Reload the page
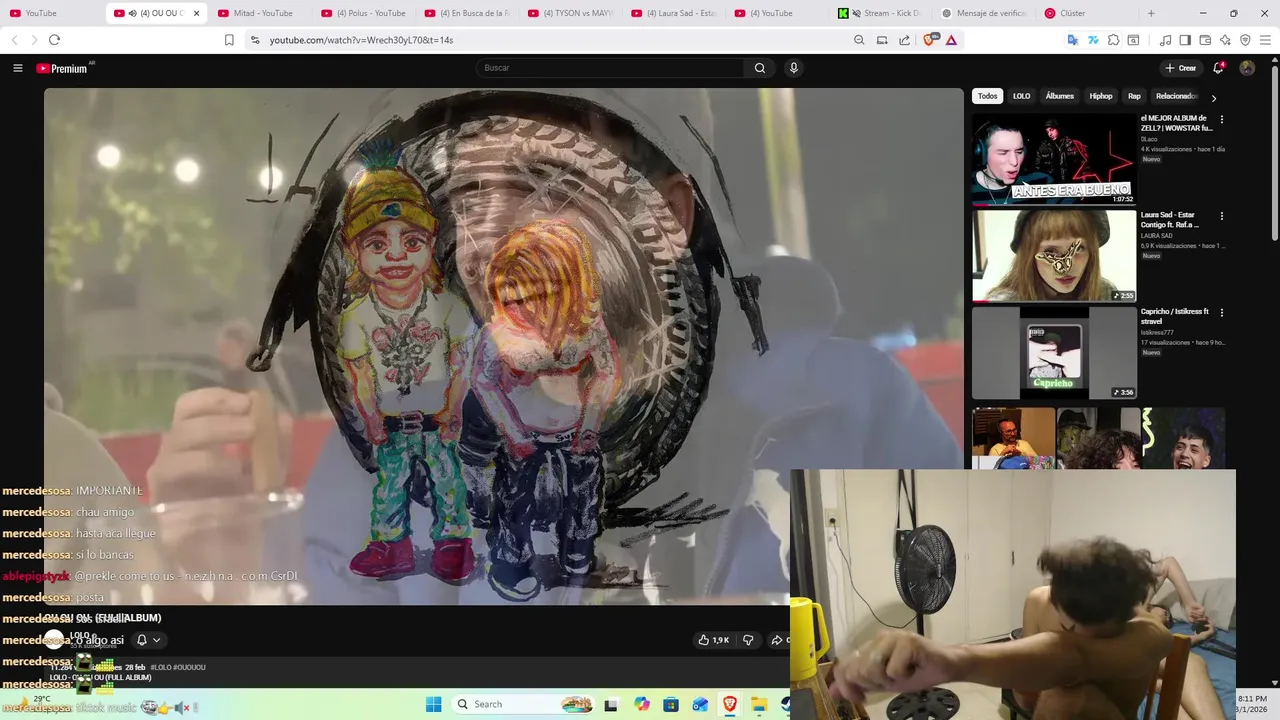 [54, 40]
